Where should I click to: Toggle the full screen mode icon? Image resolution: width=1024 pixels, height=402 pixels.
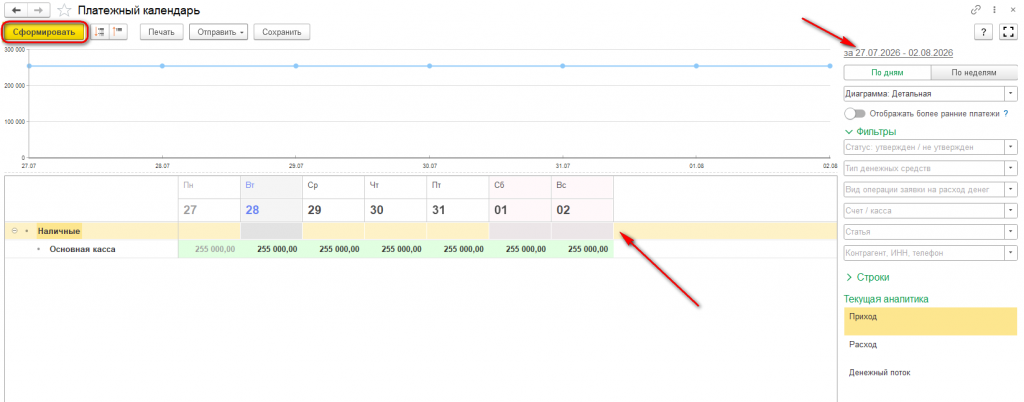[x=1008, y=32]
